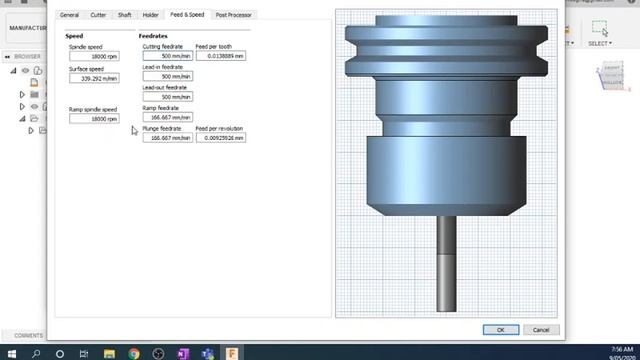Click the orange document icon in Browser

[34, 82]
